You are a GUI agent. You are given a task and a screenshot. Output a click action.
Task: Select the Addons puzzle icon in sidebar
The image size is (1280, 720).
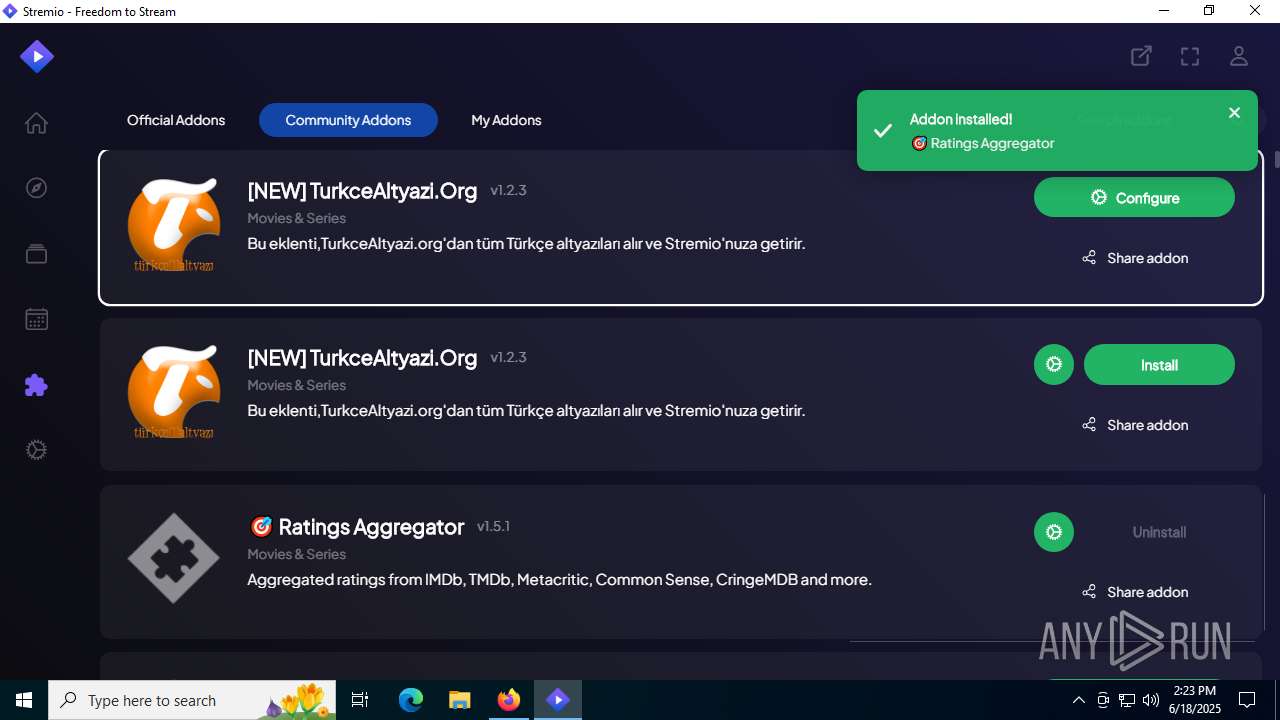(36, 385)
